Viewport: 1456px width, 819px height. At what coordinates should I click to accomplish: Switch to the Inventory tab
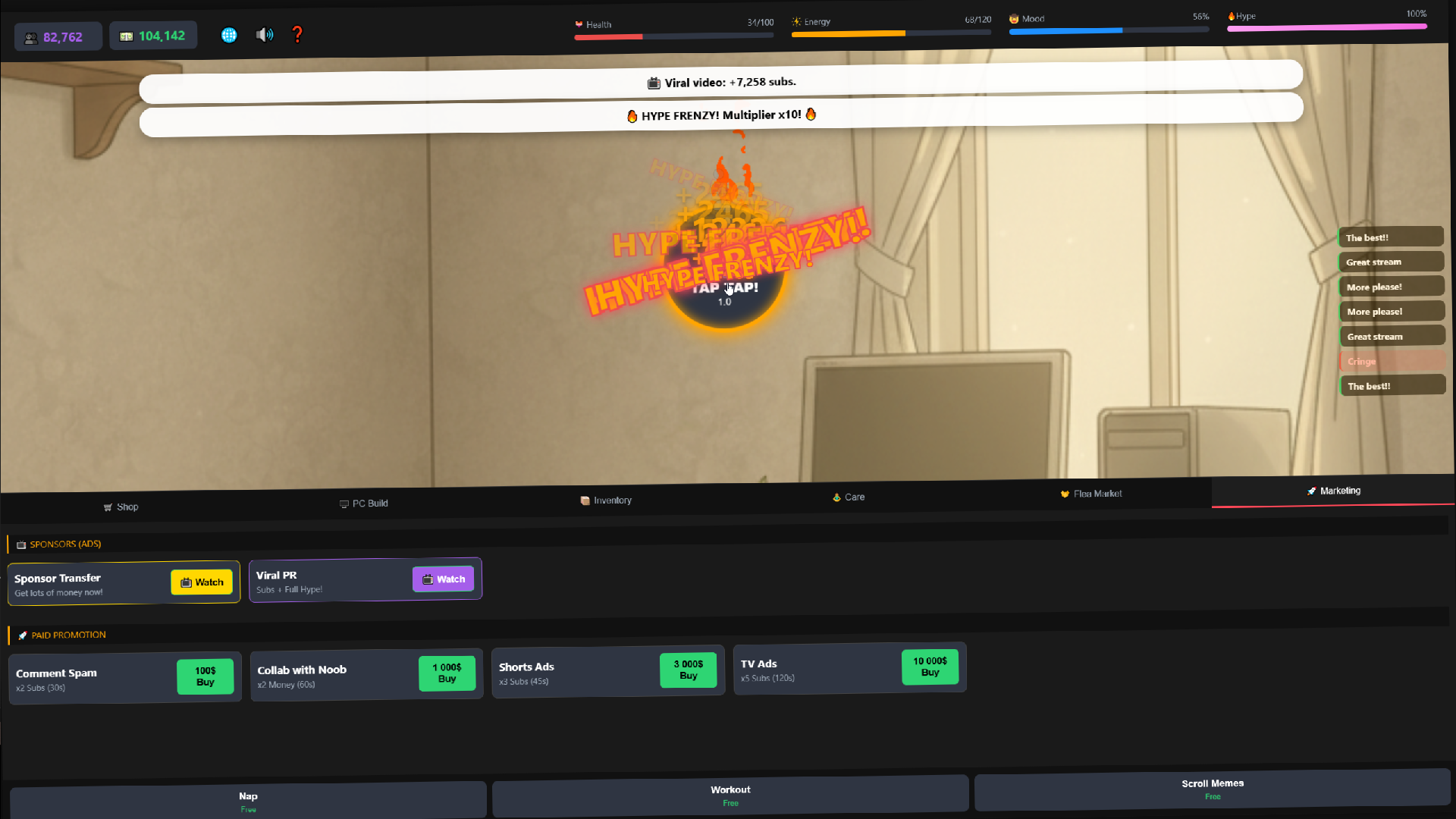coord(605,500)
